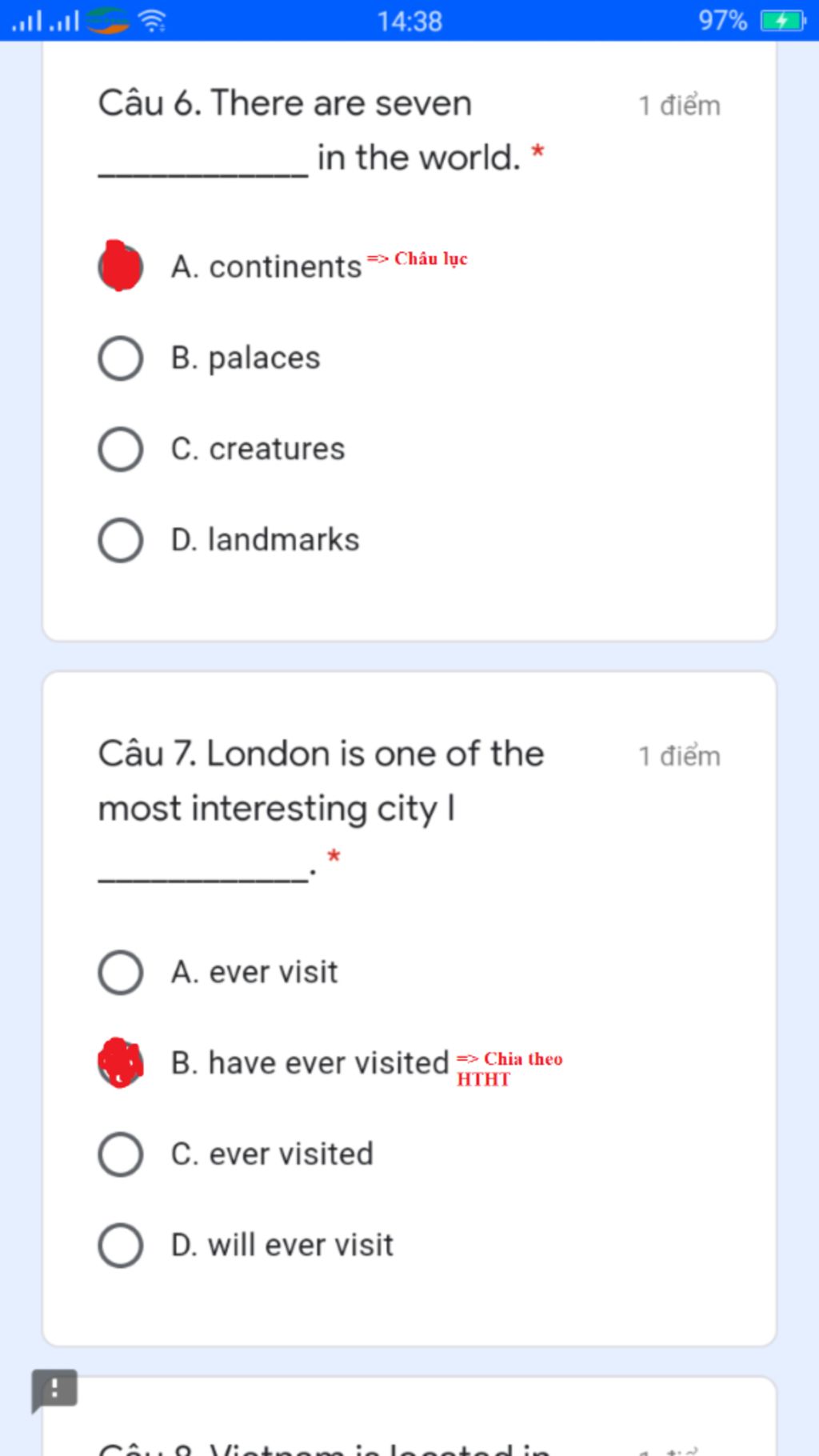Viewport: 819px width, 1456px height.
Task: Select option A. ever visit
Action: [121, 973]
